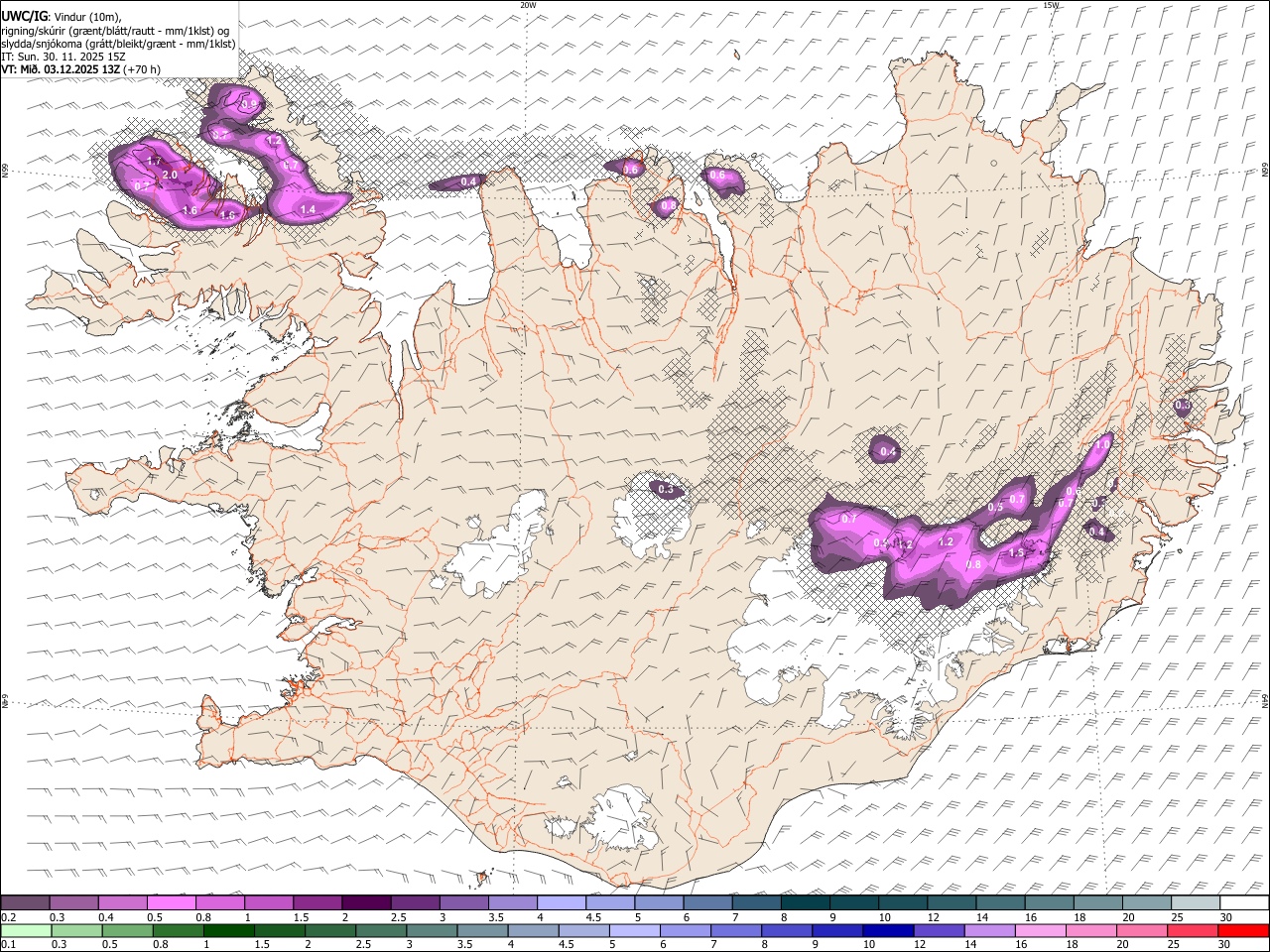Pick the pure red swatch after 30 in bottom legend
The image size is (1270, 952).
pos(1244,930)
